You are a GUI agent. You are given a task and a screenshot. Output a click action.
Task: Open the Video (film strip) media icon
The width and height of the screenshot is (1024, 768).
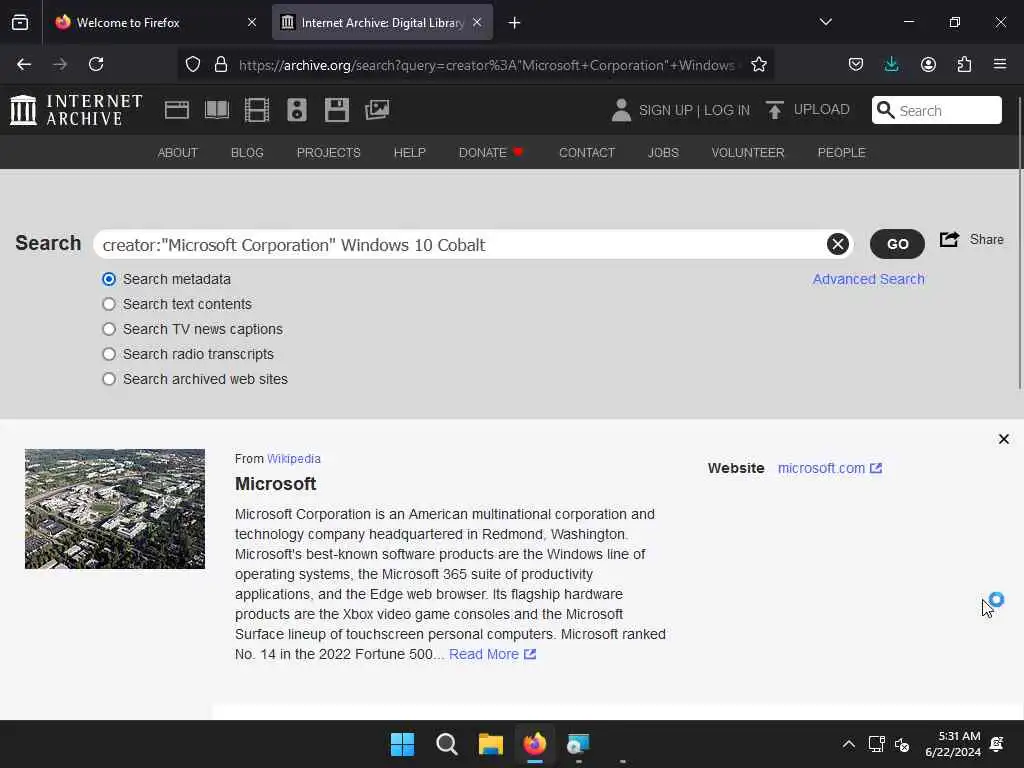(257, 110)
